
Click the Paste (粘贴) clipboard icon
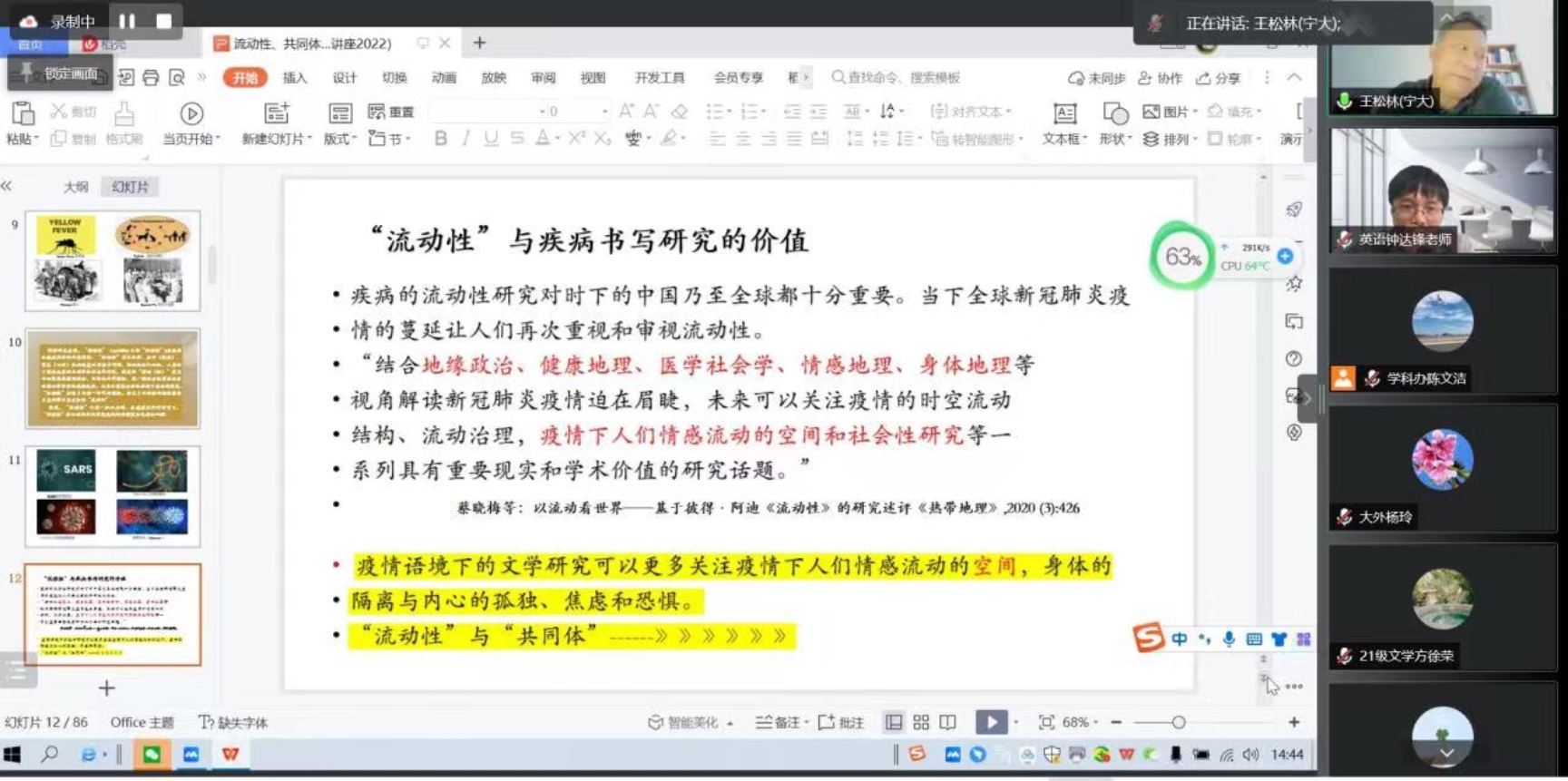[22, 112]
